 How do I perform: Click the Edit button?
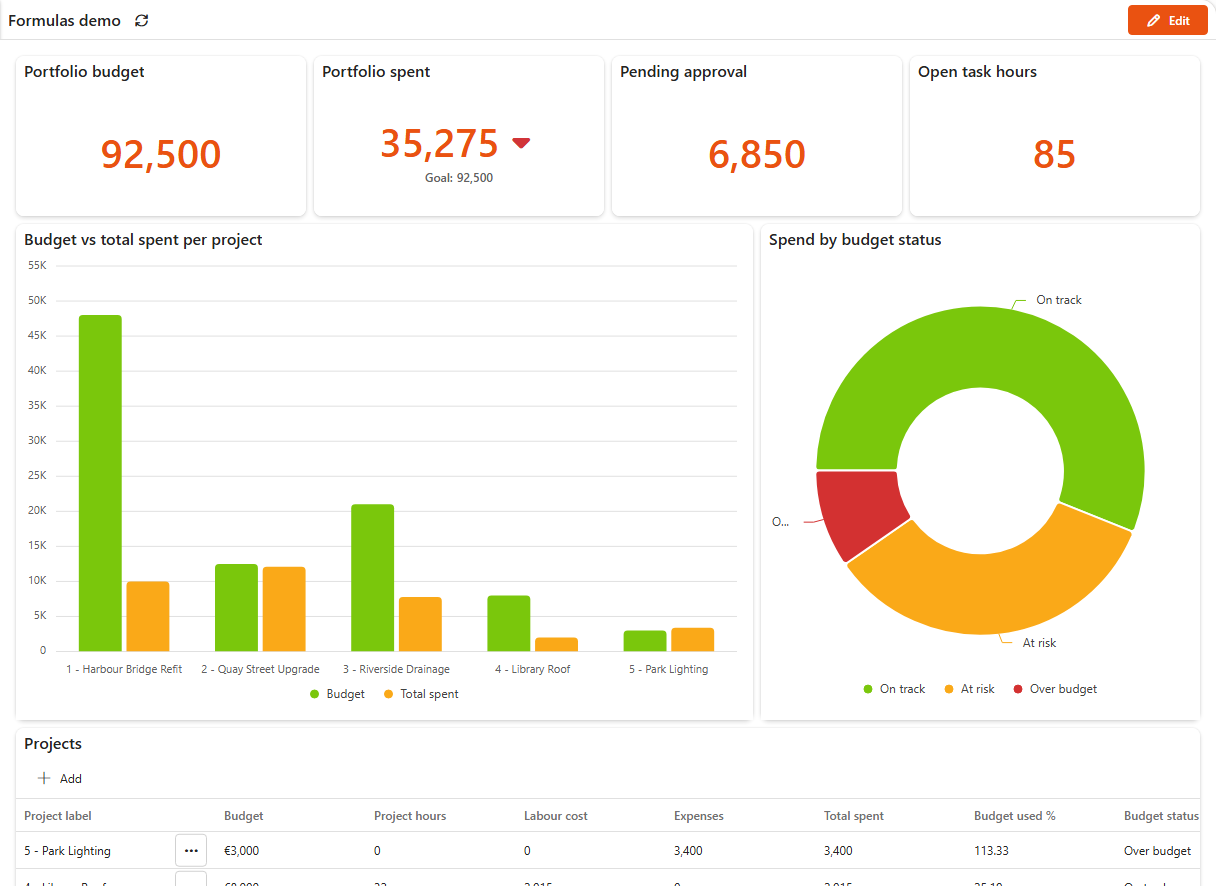[x=1168, y=21]
